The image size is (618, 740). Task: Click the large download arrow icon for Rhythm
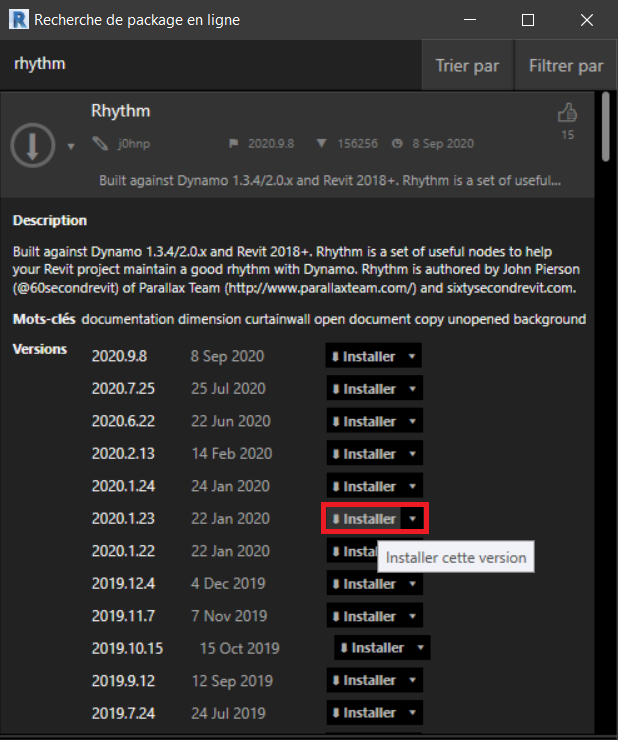click(x=32, y=145)
